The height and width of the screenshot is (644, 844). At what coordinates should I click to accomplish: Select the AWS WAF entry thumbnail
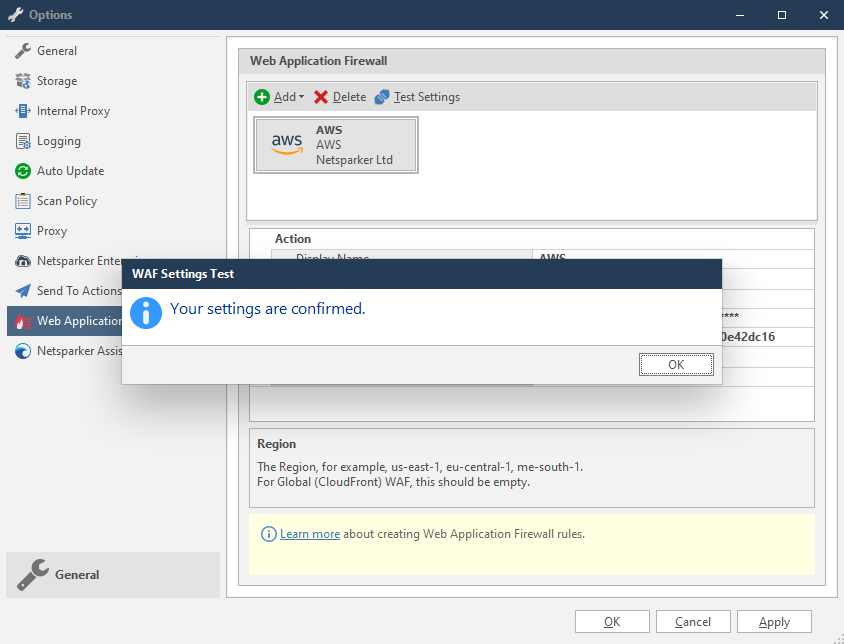point(335,144)
